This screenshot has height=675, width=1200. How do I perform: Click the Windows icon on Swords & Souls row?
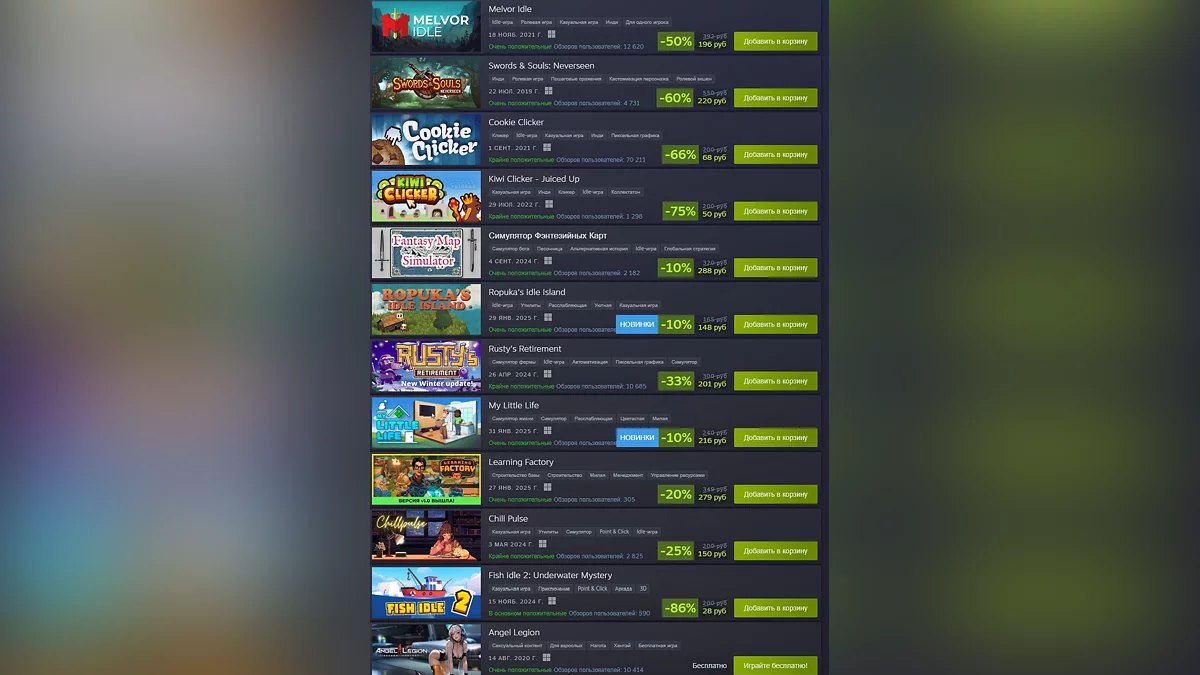[x=549, y=91]
